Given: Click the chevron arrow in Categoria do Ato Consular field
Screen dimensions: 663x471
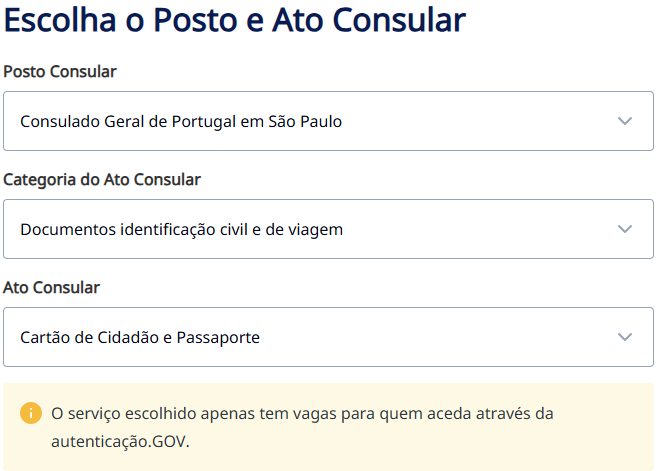Looking at the screenshot, I should [x=625, y=229].
